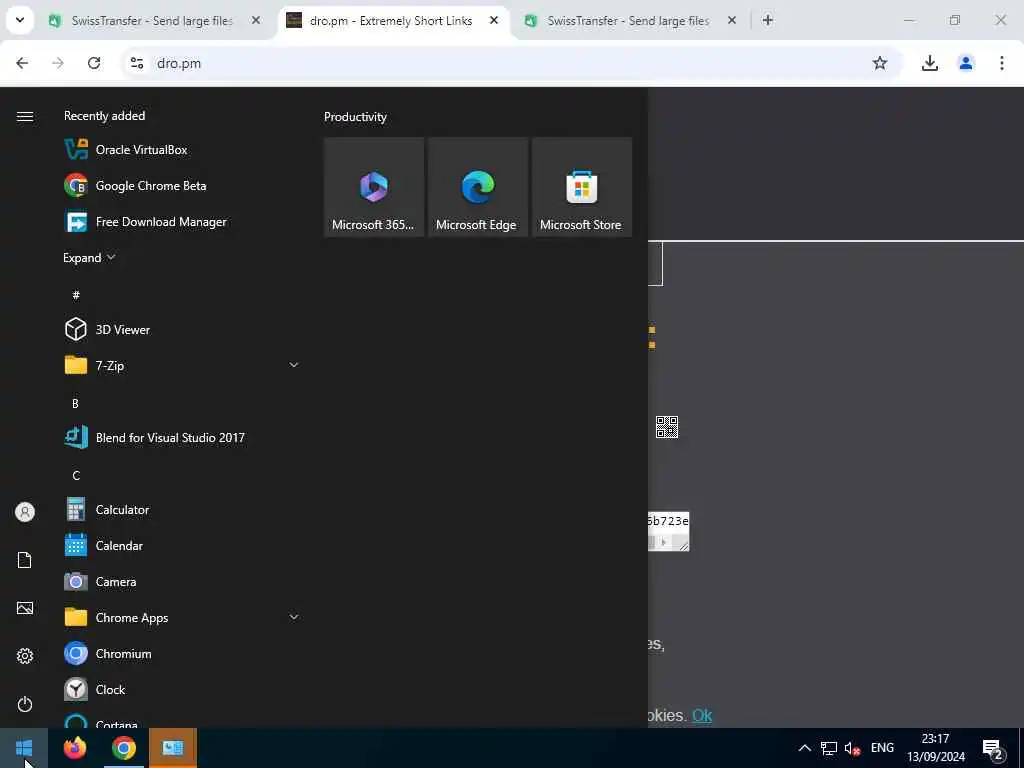Click the C letter header in app list
Viewport: 1024px width, 768px height.
click(76, 475)
